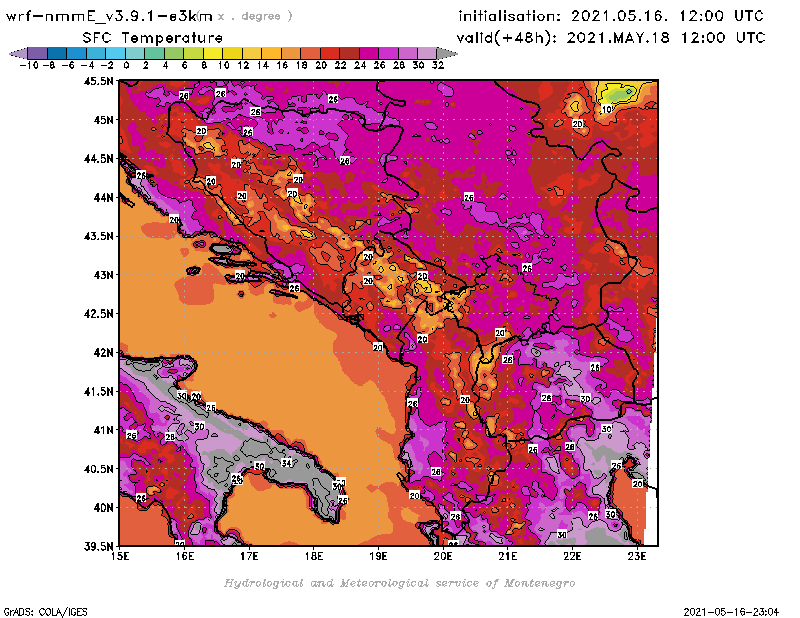Select the orange legend swatch between 16 and 18
This screenshot has height=618, width=800.
(x=291, y=53)
